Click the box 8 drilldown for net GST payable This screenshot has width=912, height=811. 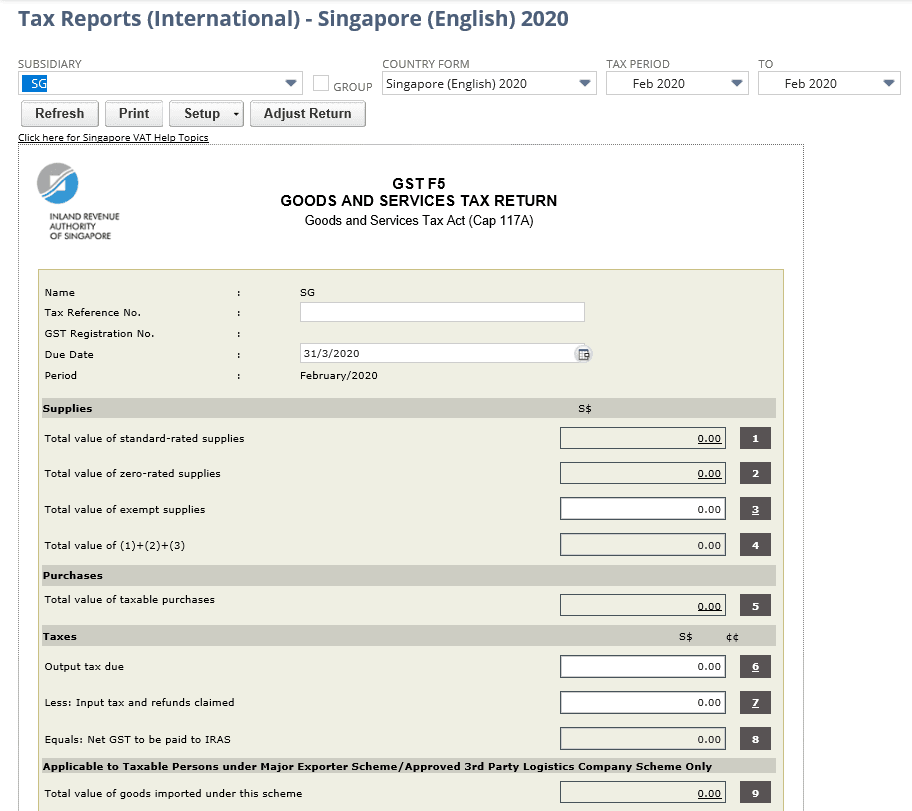755,738
